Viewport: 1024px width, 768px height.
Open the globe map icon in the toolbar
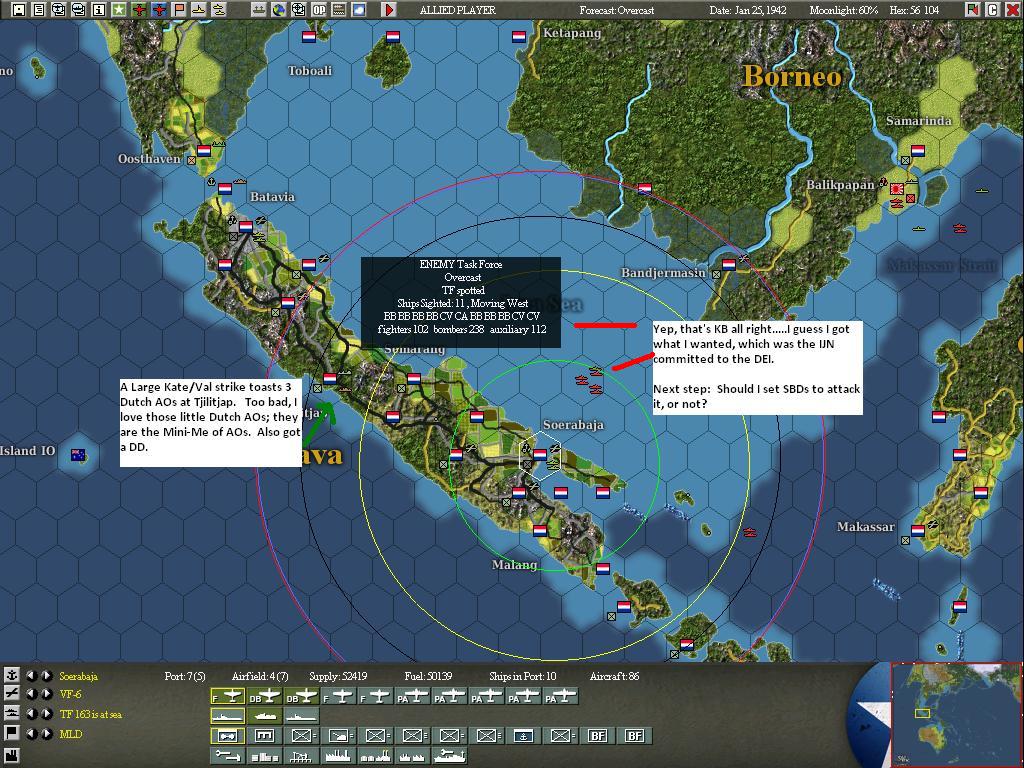[277, 8]
